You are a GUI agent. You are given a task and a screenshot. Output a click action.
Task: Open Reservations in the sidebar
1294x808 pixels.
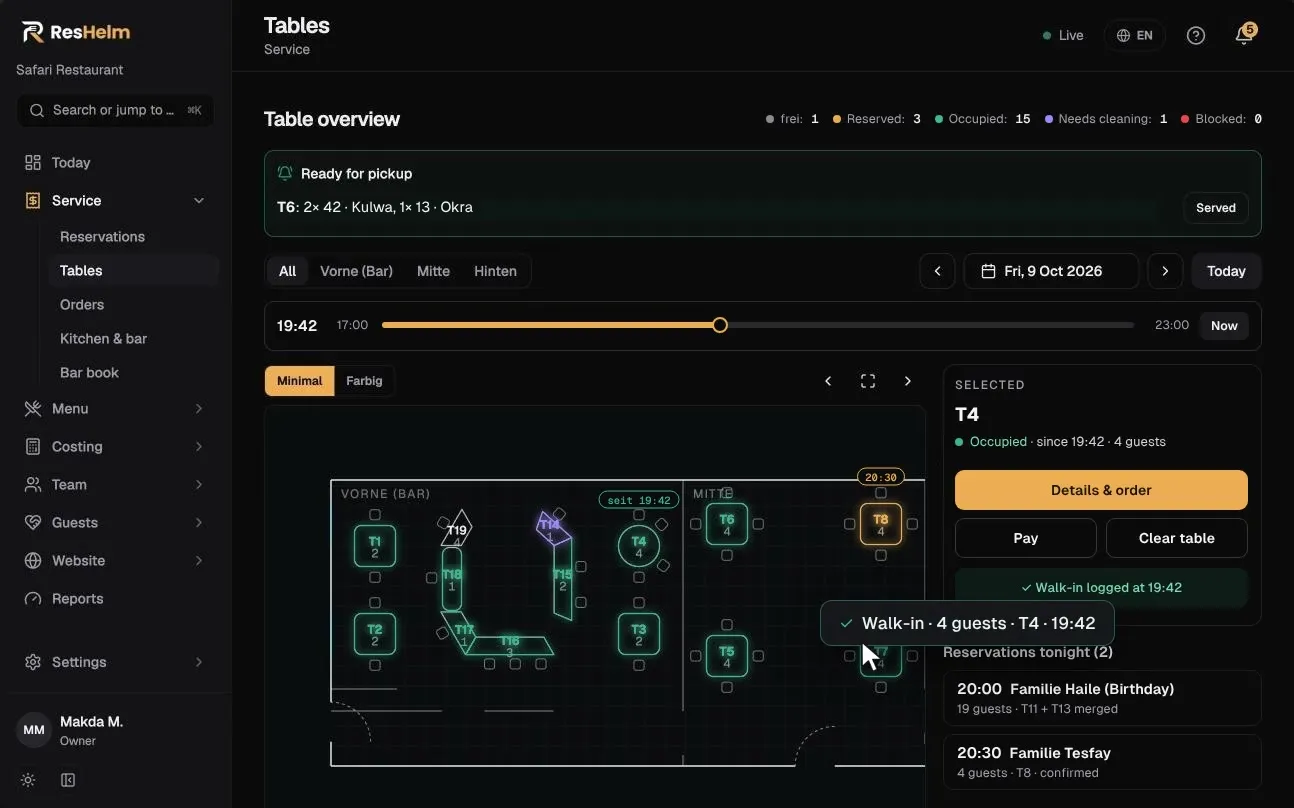(133, 237)
